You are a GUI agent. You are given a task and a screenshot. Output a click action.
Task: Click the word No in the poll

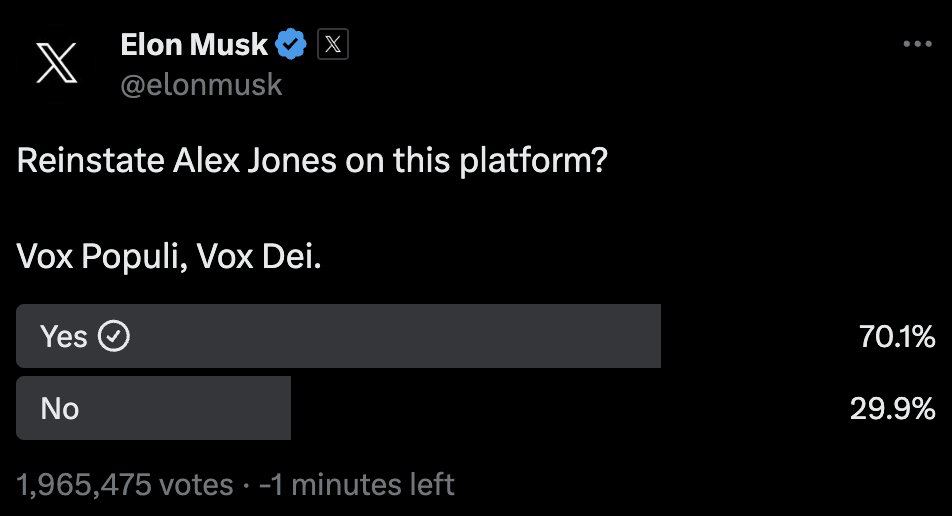(60, 409)
